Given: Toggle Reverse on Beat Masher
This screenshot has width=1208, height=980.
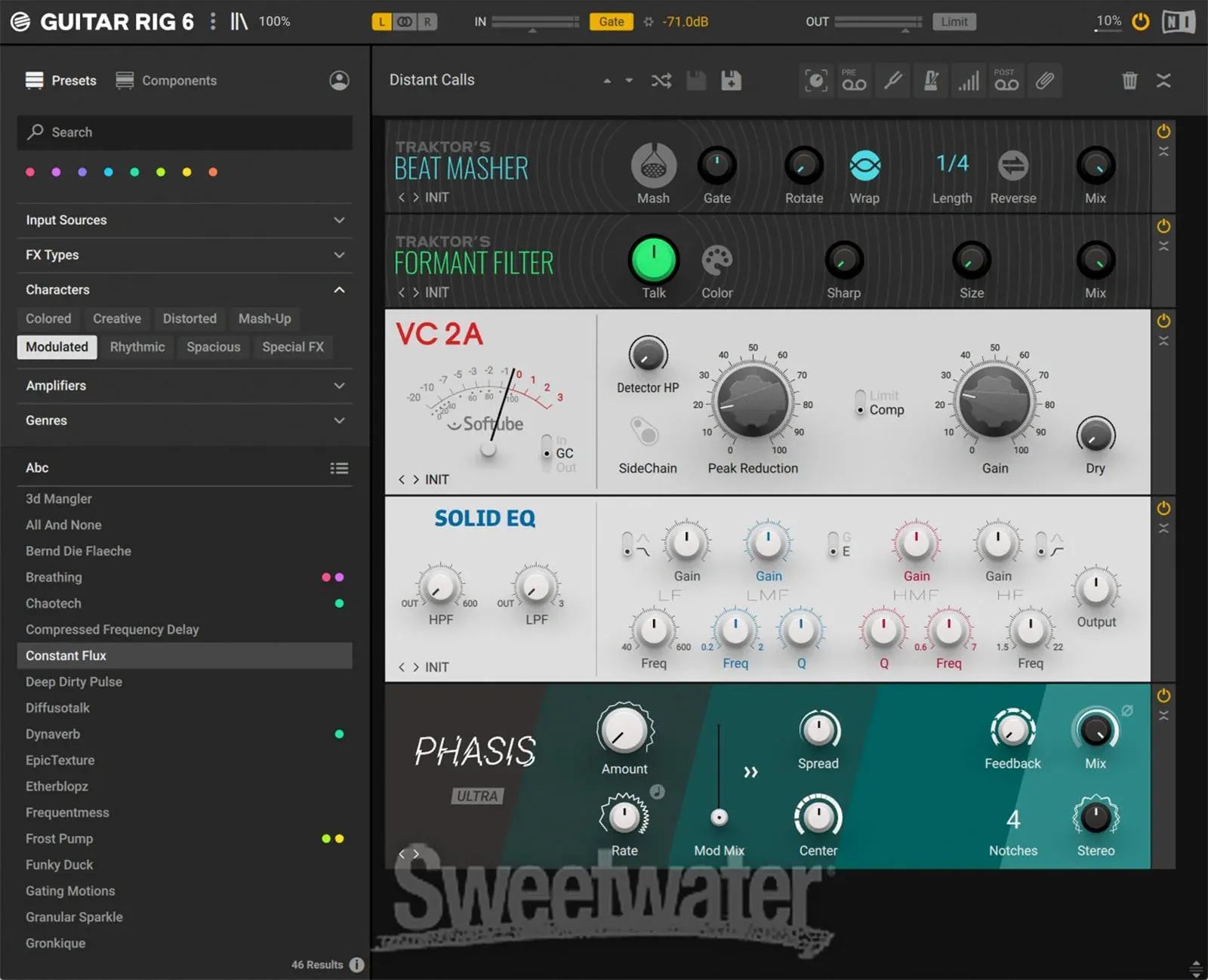Looking at the screenshot, I should (x=1012, y=165).
